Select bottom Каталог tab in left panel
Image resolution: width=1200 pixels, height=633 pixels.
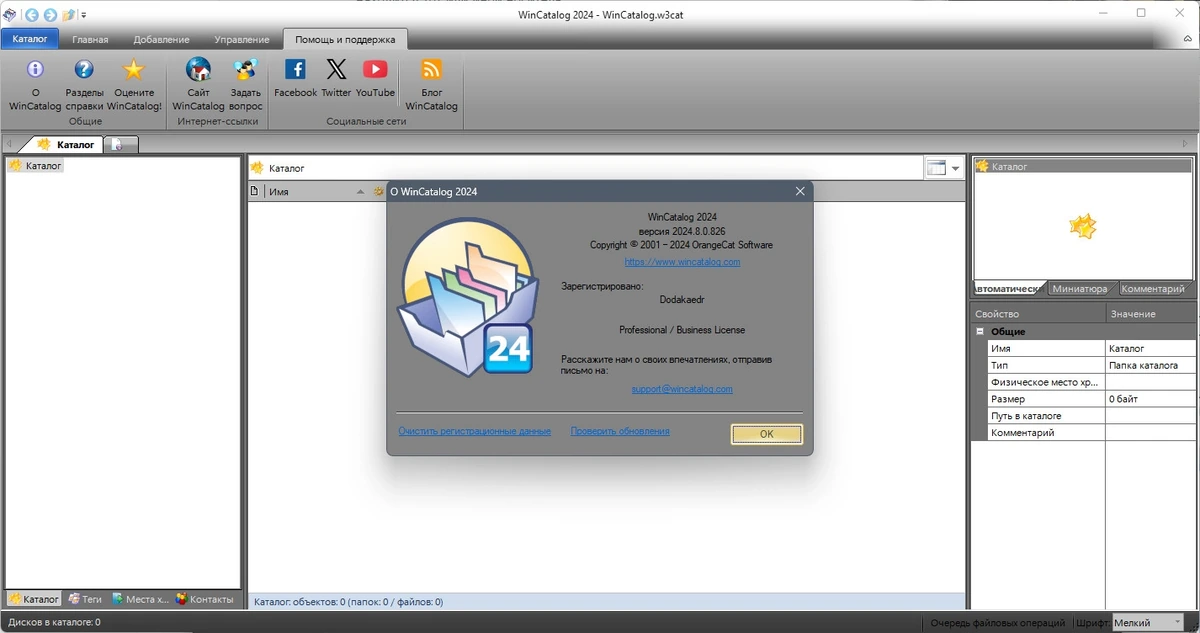(x=34, y=599)
